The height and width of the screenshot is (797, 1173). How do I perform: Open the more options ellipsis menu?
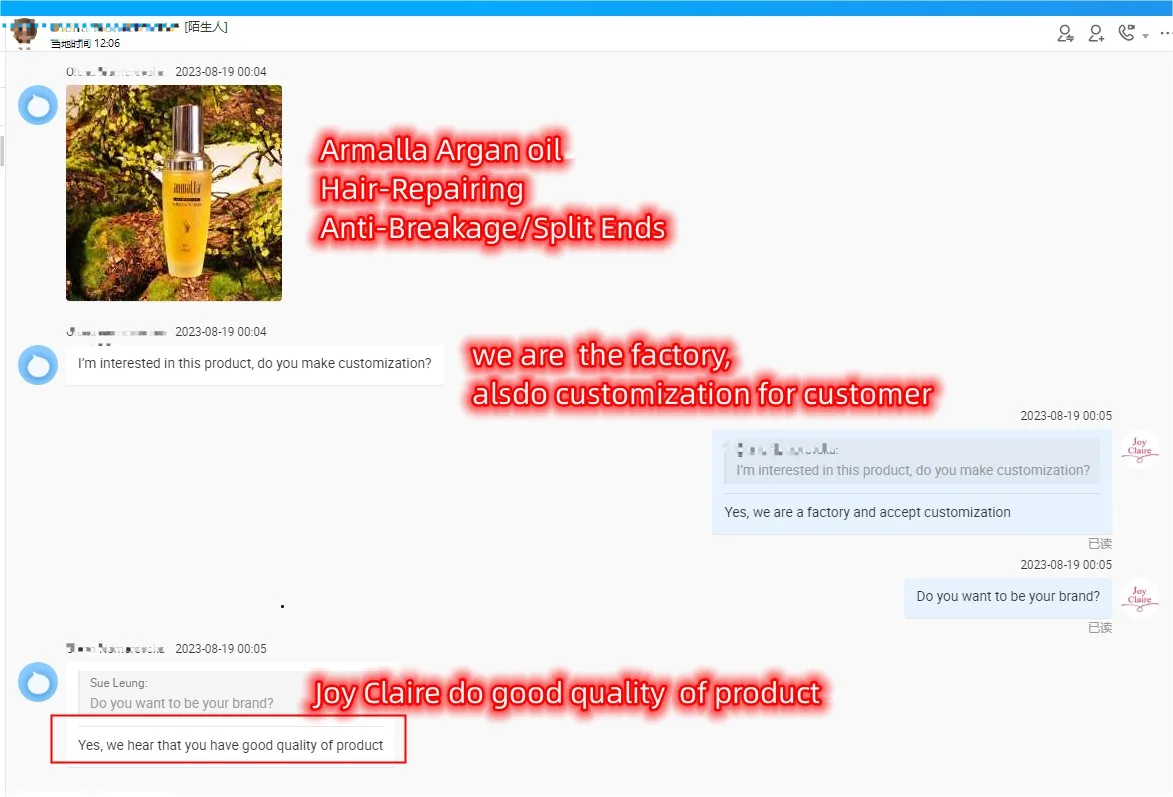pos(1166,34)
